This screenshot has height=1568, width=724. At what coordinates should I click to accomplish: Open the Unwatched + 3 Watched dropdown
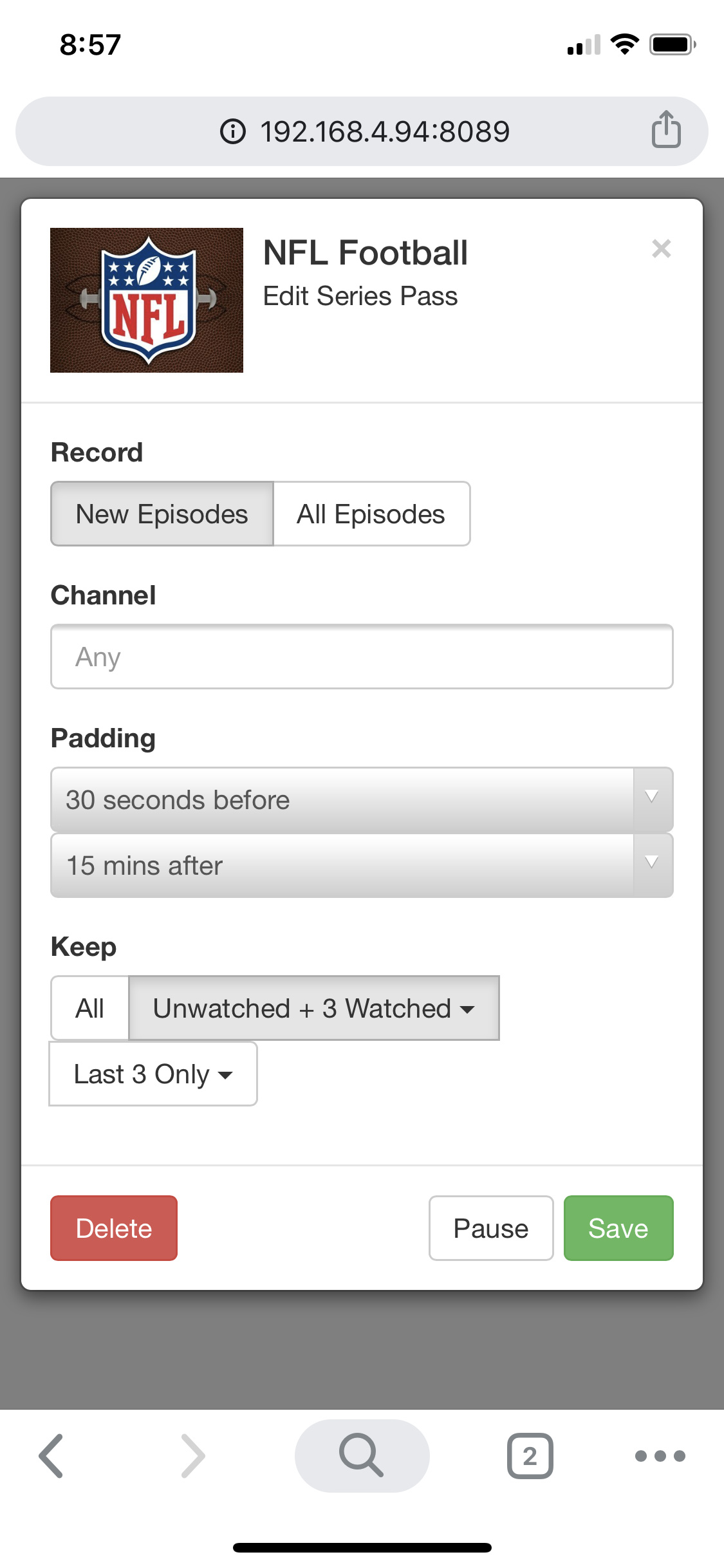tap(314, 1009)
